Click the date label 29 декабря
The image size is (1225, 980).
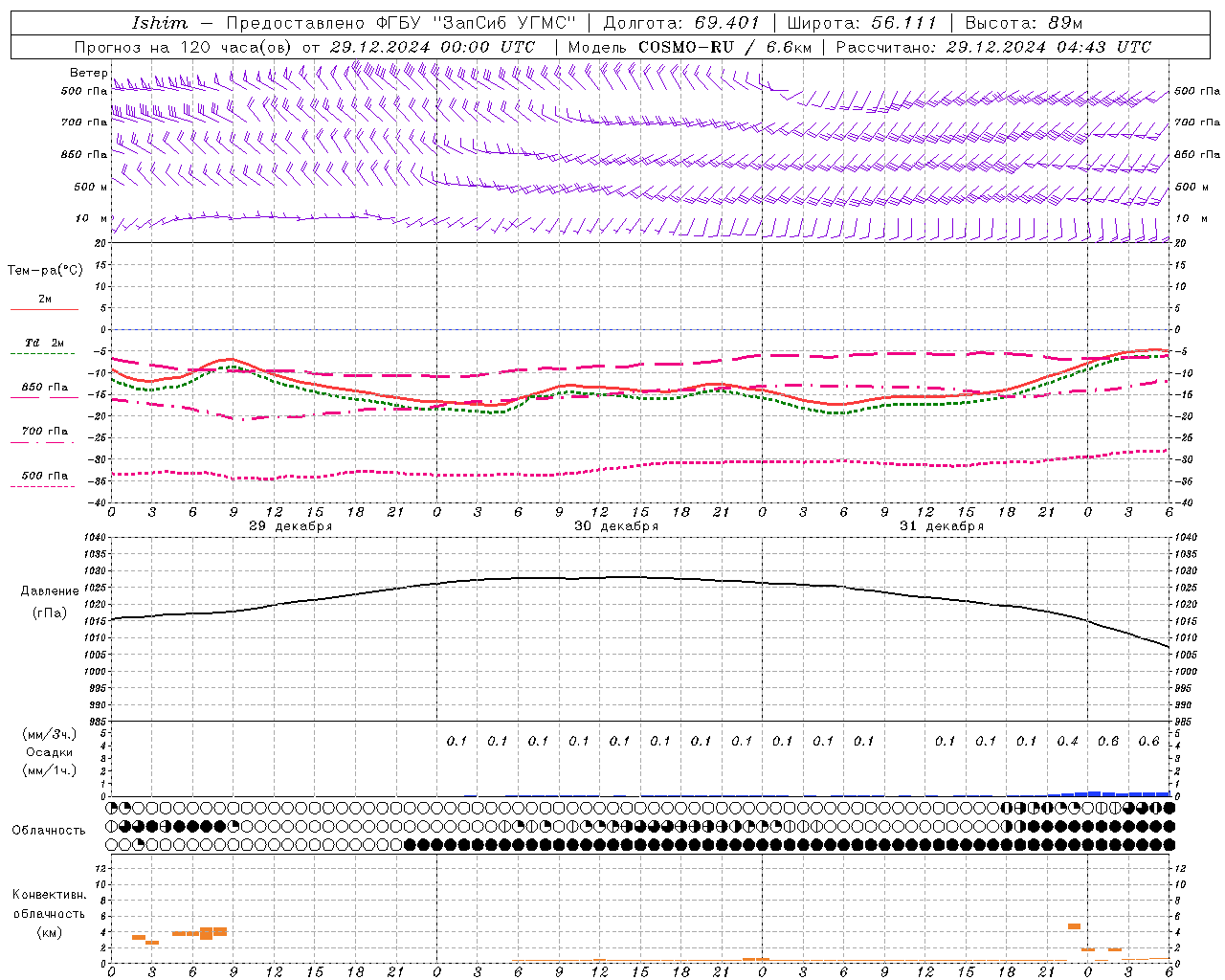(x=291, y=526)
